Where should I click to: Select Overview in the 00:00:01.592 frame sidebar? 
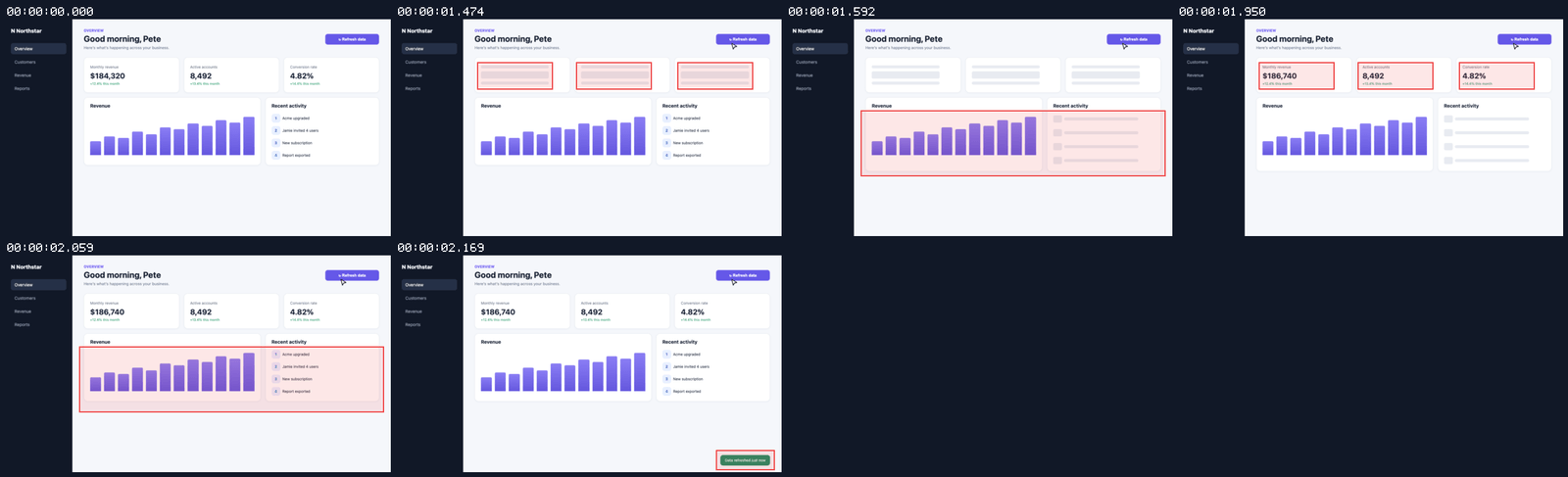click(819, 48)
